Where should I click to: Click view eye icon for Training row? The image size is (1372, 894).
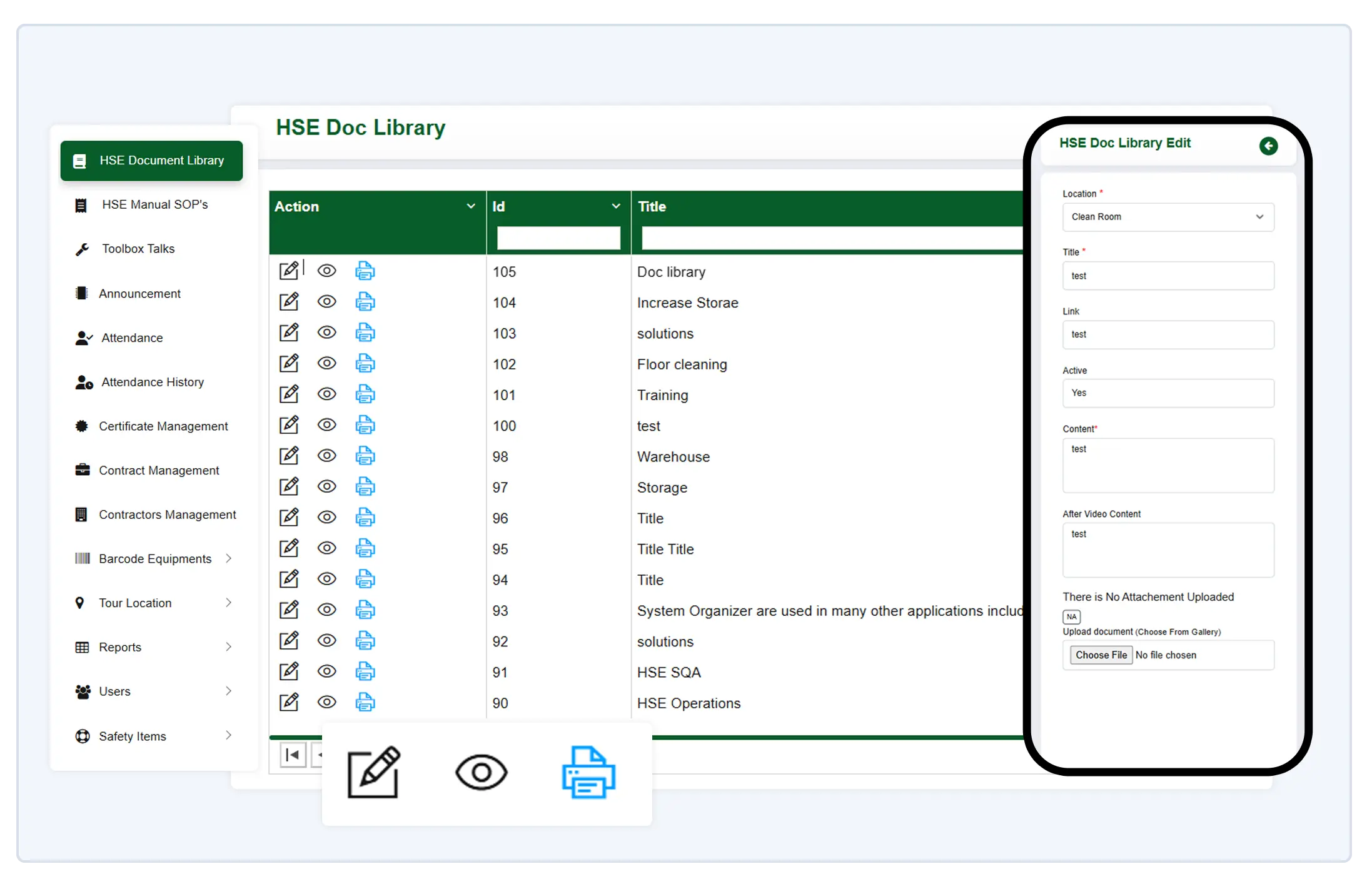pyautogui.click(x=326, y=394)
